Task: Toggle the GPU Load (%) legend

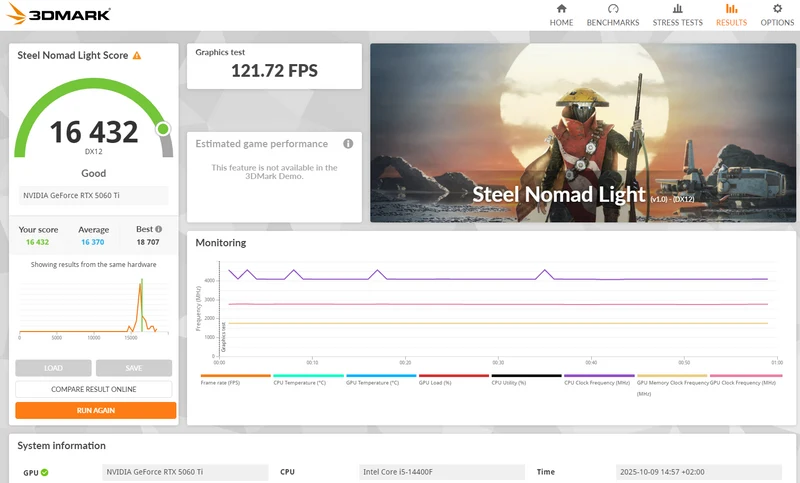Action: [x=454, y=379]
